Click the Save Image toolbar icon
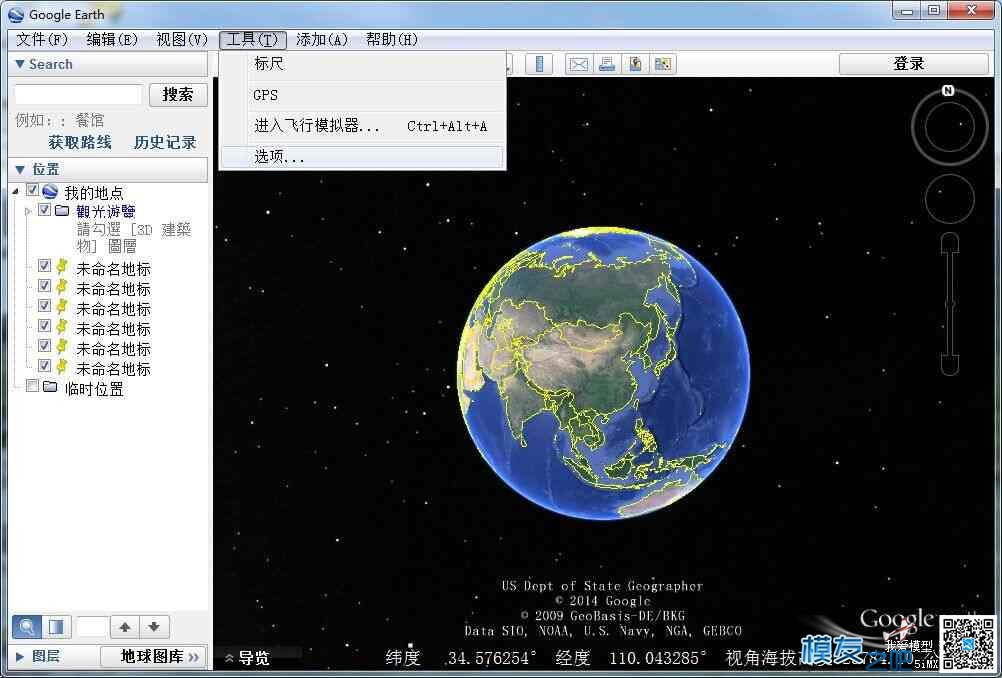The height and width of the screenshot is (678, 1002). [x=635, y=64]
